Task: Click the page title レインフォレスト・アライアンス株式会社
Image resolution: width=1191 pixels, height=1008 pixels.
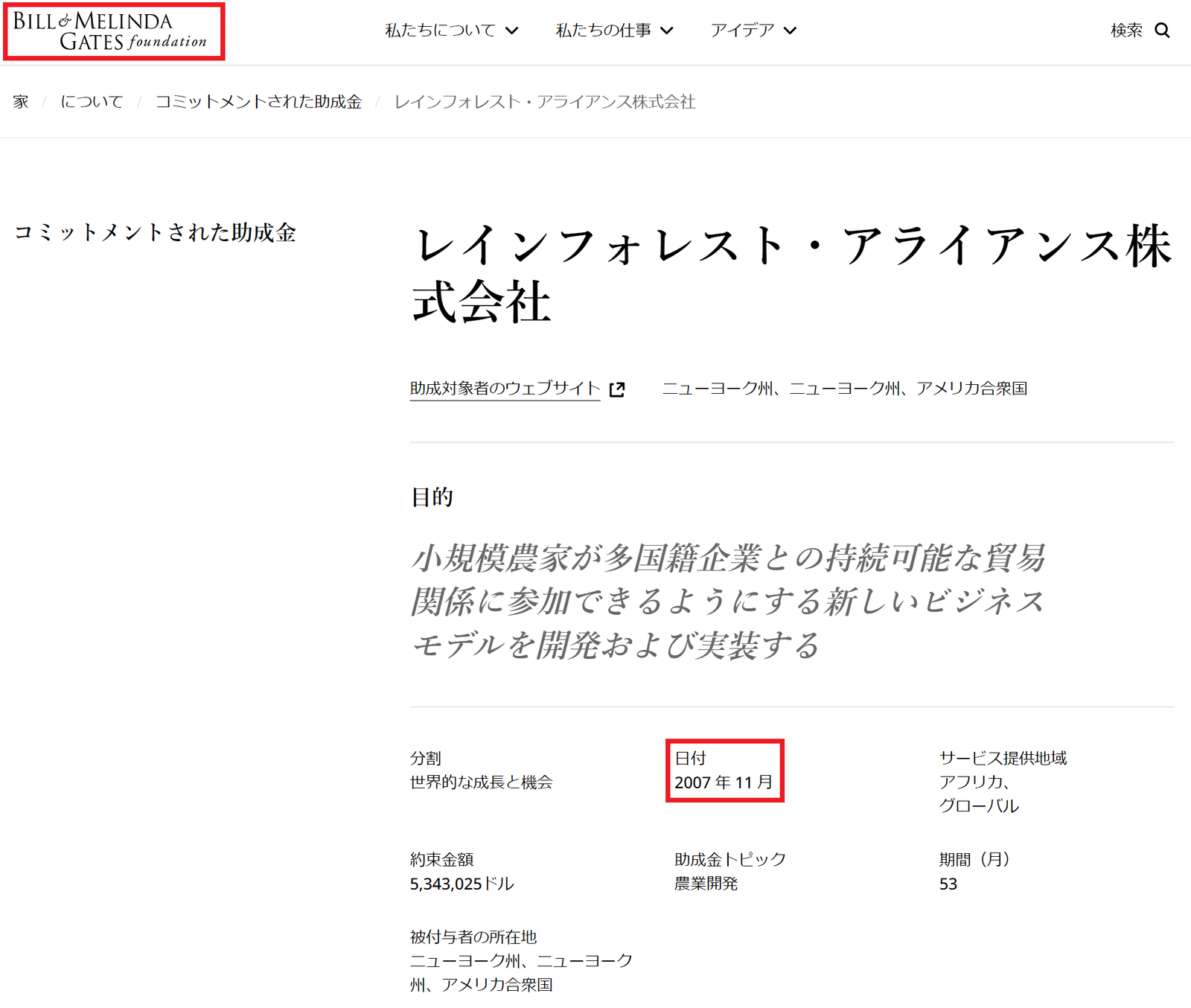Action: coord(792,275)
